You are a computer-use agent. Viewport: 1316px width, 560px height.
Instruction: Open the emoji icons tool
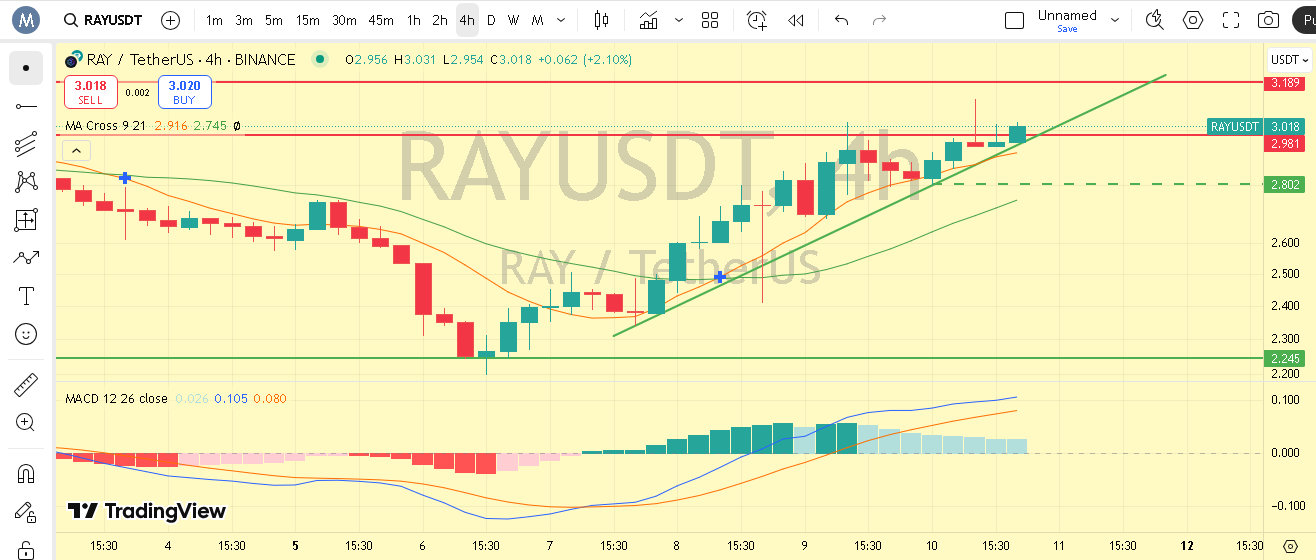(26, 334)
